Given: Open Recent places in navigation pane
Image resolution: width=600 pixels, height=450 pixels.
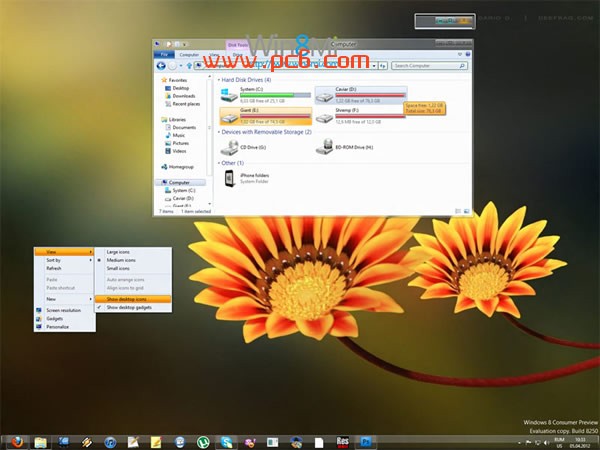Looking at the screenshot, I should [x=186, y=104].
